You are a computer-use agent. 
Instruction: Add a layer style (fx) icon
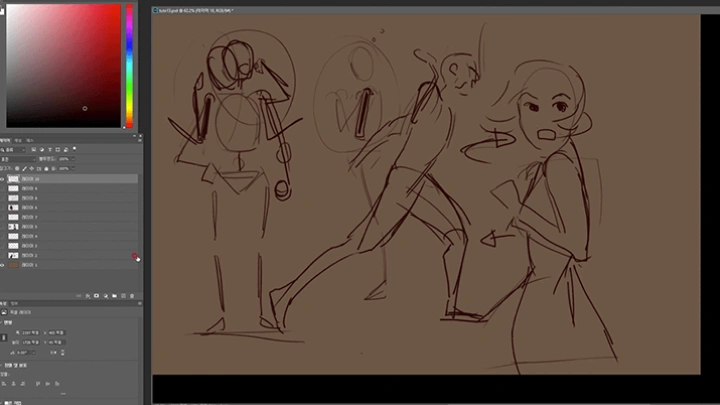88,296
